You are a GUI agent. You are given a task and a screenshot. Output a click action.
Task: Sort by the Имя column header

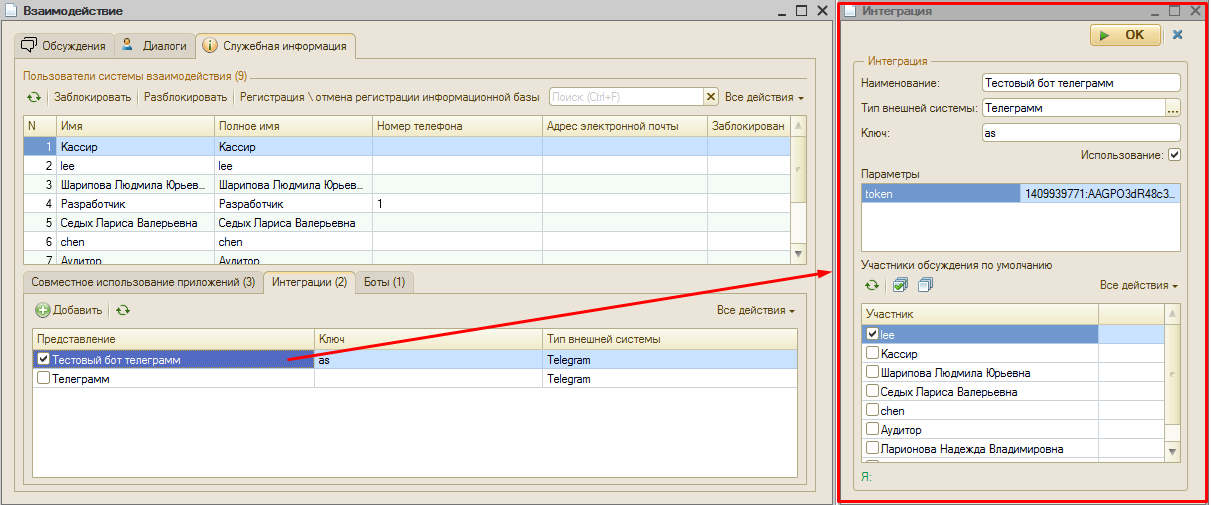pos(134,126)
